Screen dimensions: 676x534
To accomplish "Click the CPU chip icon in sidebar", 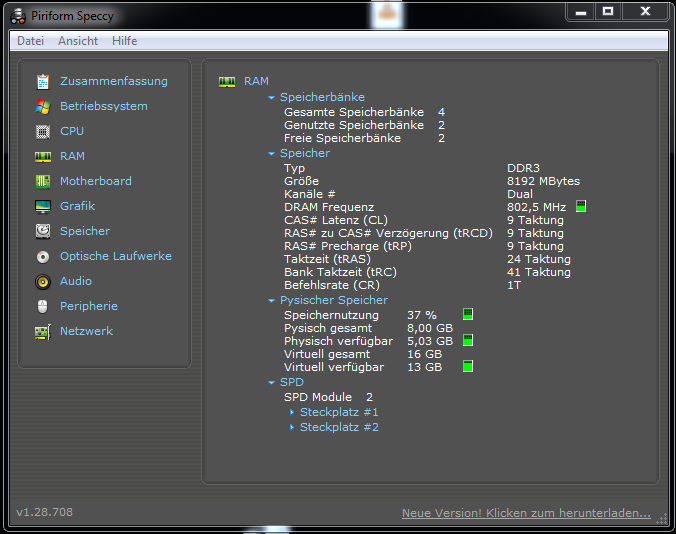I will (x=43, y=131).
